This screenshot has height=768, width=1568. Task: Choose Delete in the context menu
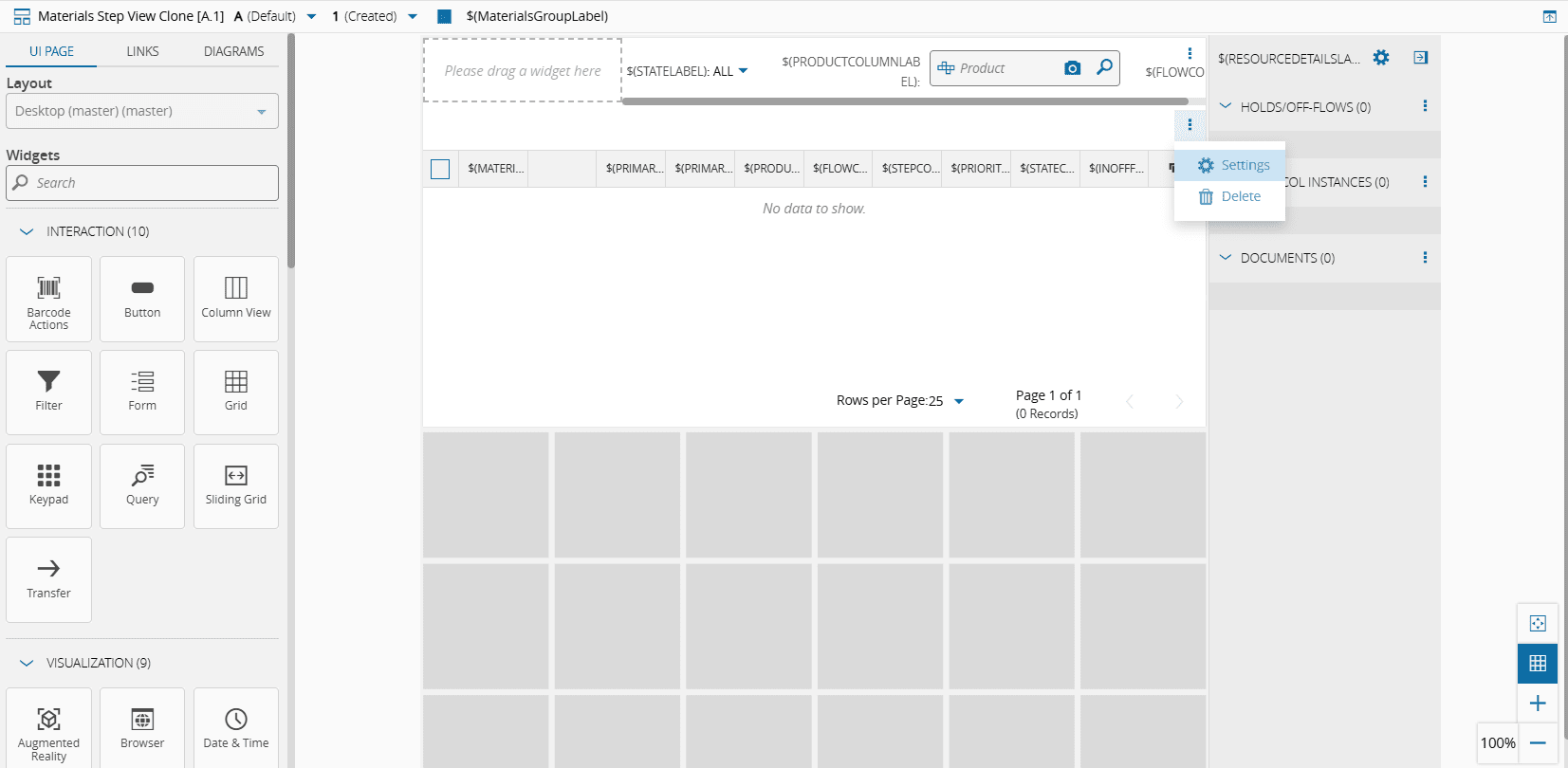(1230, 196)
